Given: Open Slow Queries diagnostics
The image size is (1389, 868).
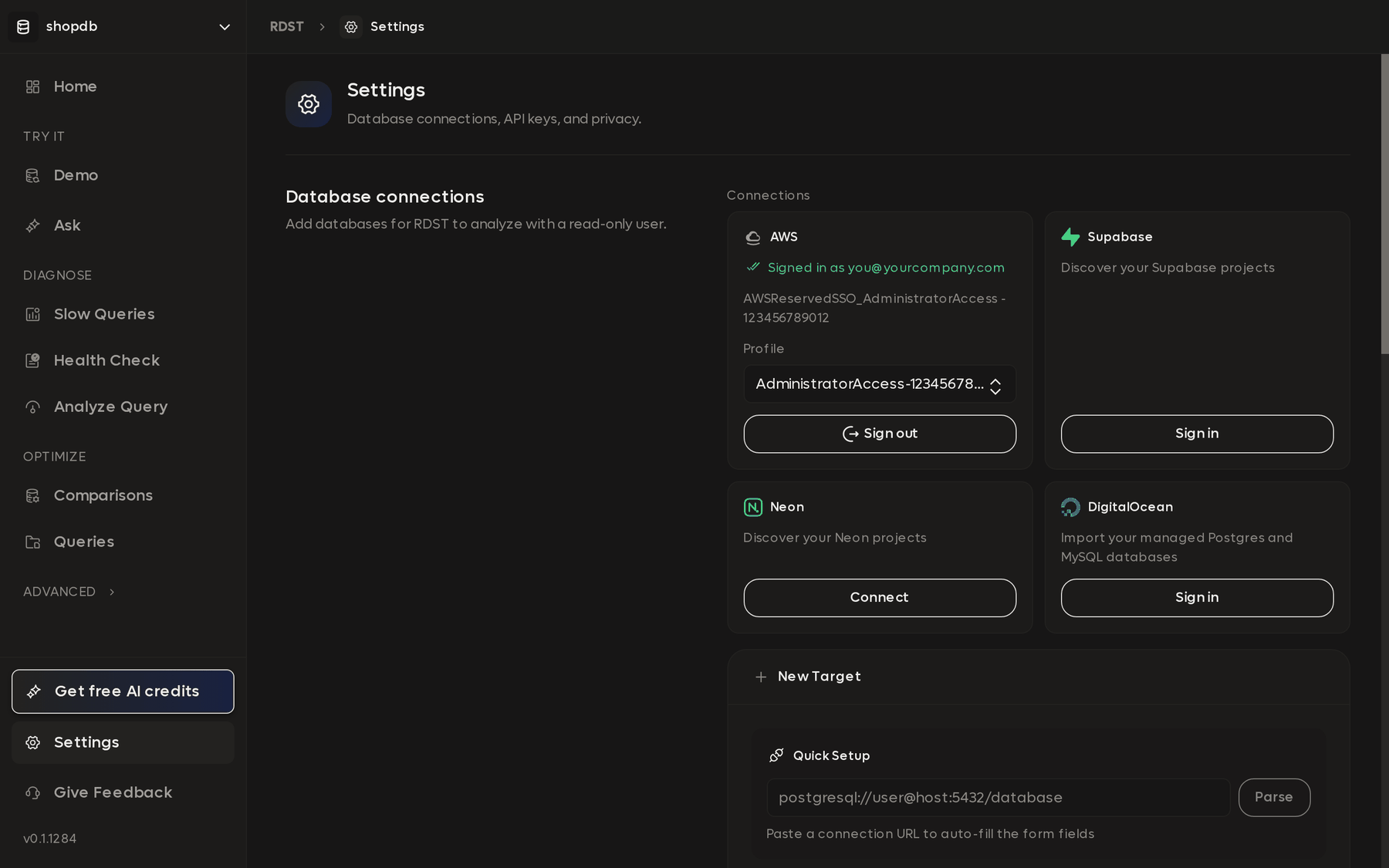Looking at the screenshot, I should [x=123, y=314].
